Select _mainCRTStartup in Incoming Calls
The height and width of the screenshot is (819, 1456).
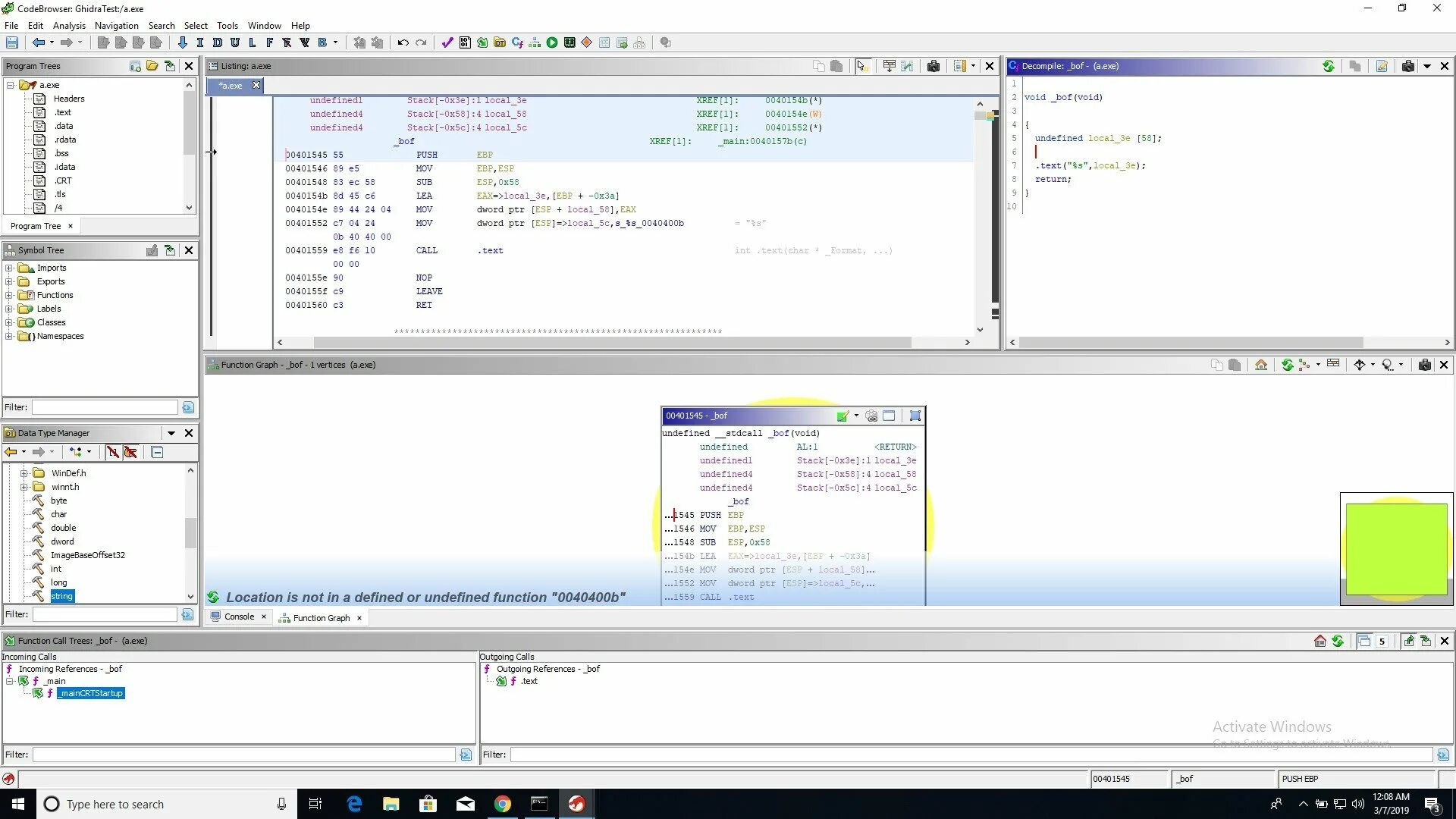pyautogui.click(x=91, y=693)
